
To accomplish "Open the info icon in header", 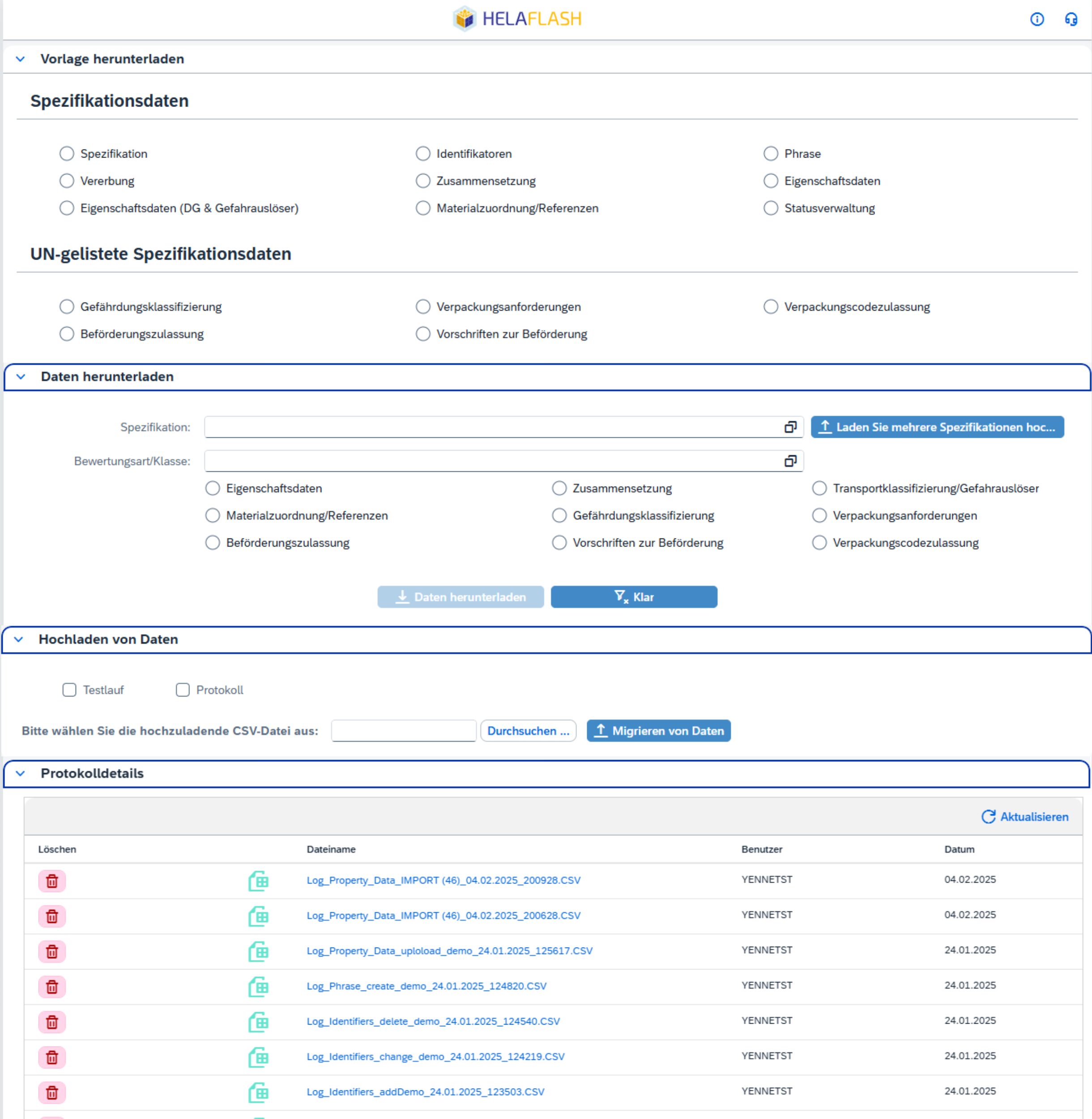I will tap(1037, 20).
